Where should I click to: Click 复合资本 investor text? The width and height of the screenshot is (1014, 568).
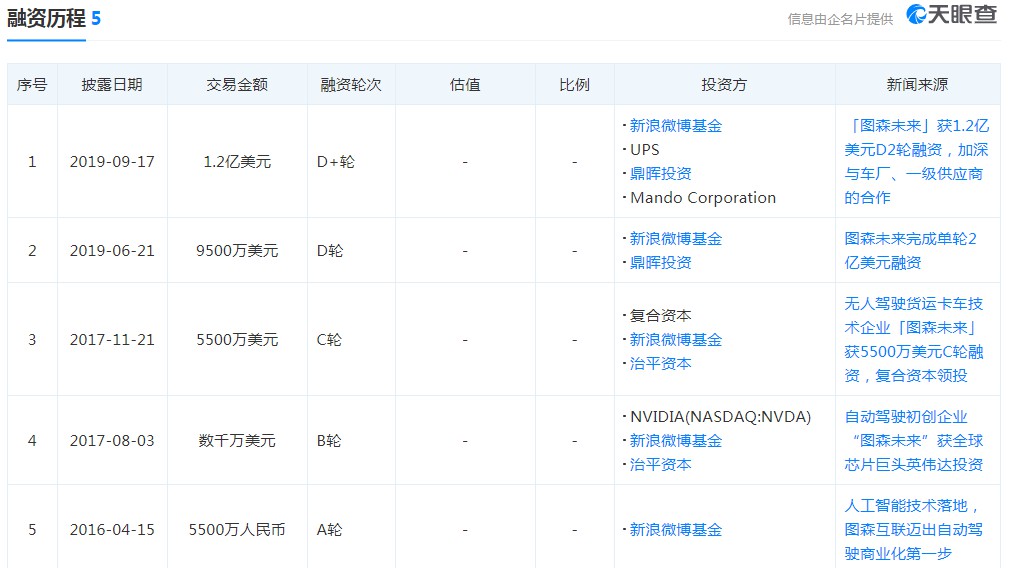click(660, 316)
